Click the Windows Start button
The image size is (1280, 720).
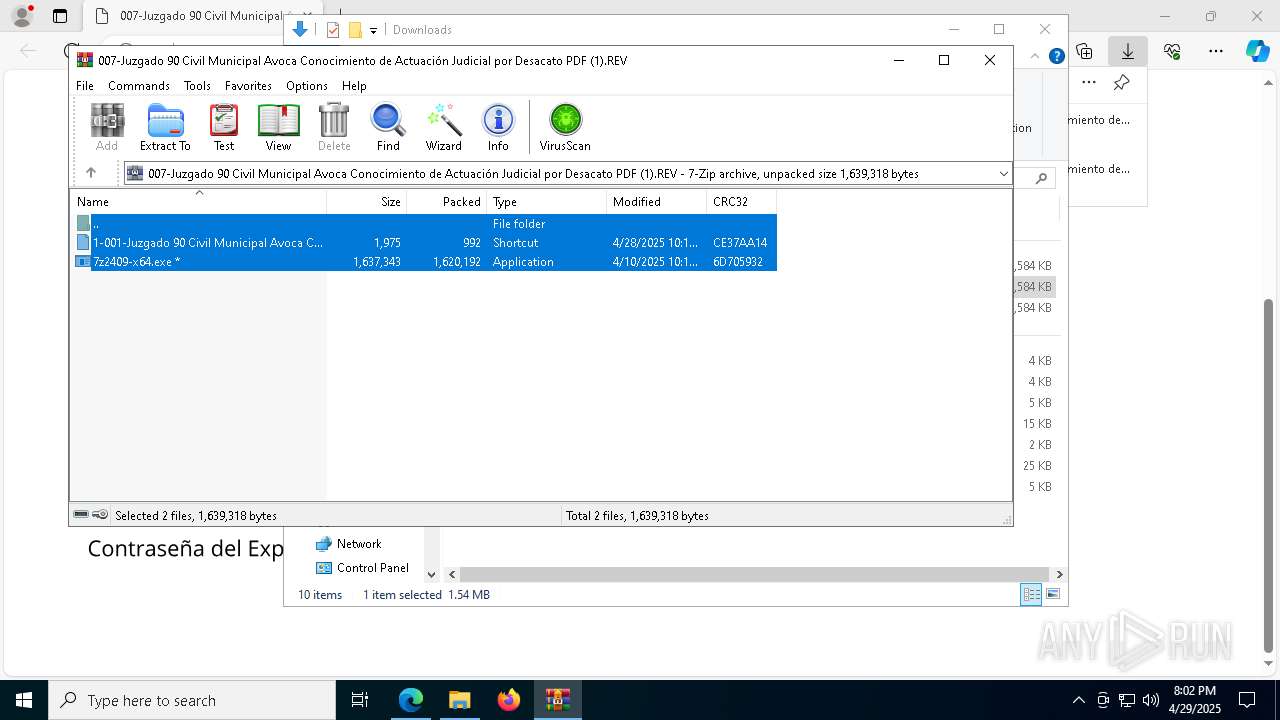click(x=24, y=700)
